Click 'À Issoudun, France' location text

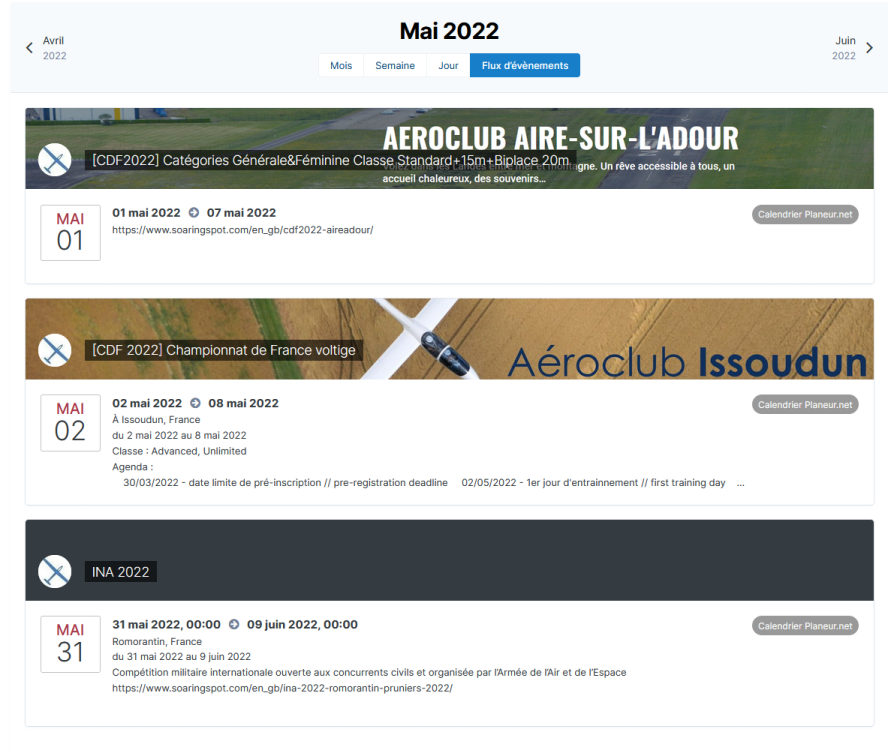pos(156,420)
